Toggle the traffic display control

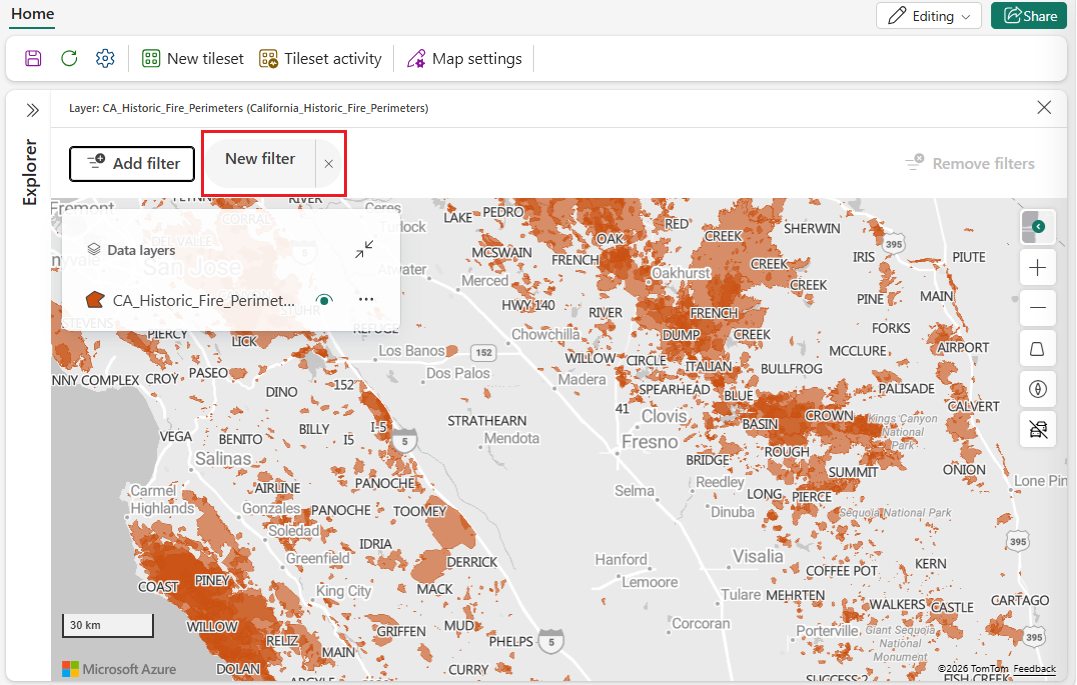[x=1037, y=430]
